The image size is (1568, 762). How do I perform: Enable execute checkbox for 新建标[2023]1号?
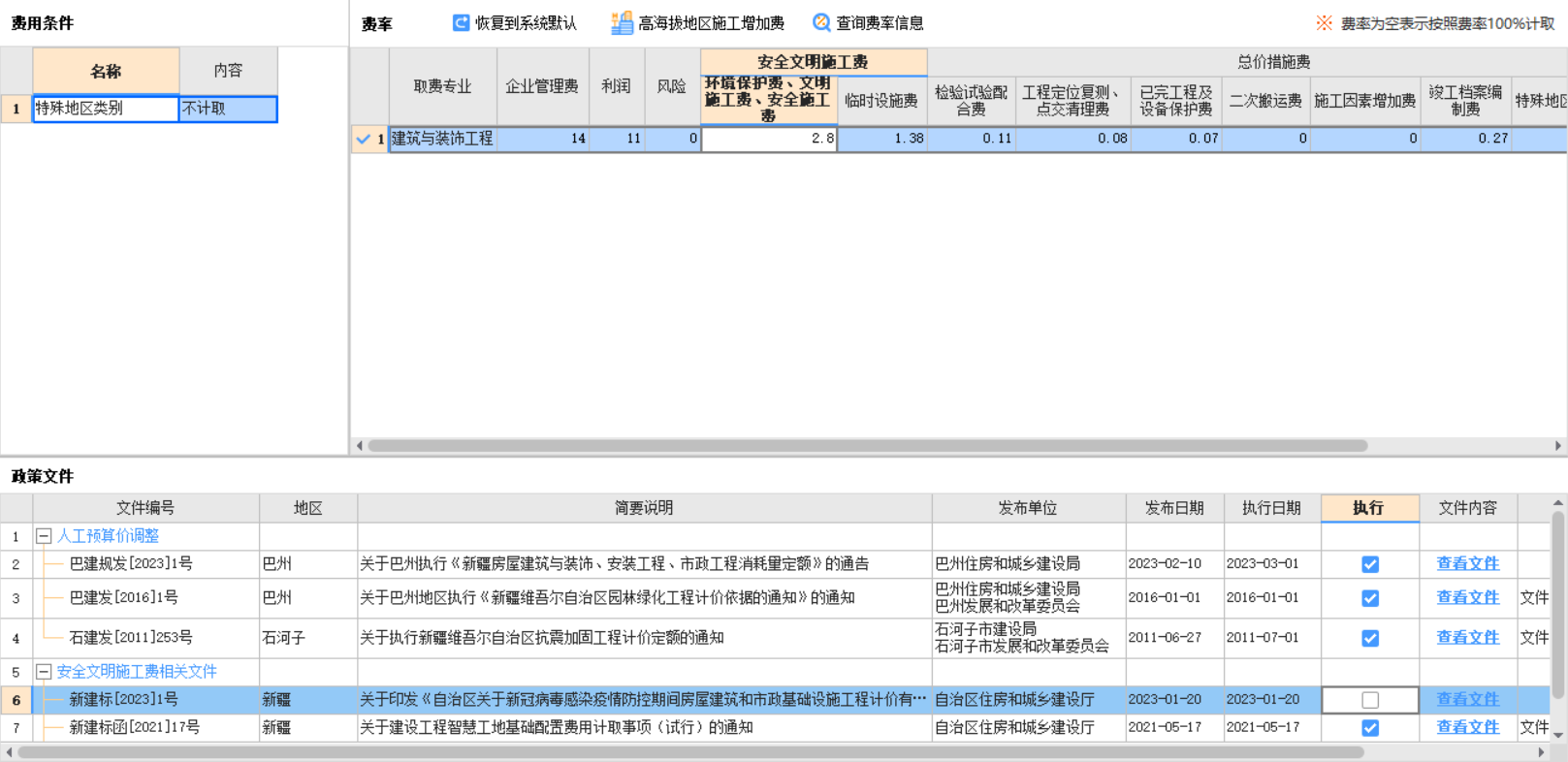[1370, 700]
